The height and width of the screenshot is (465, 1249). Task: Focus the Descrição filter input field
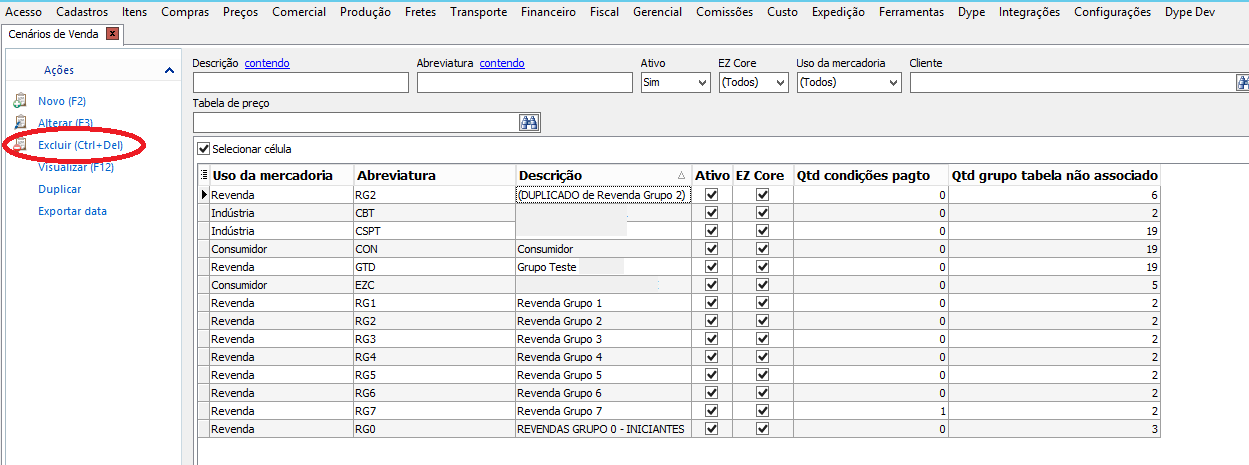(x=301, y=83)
